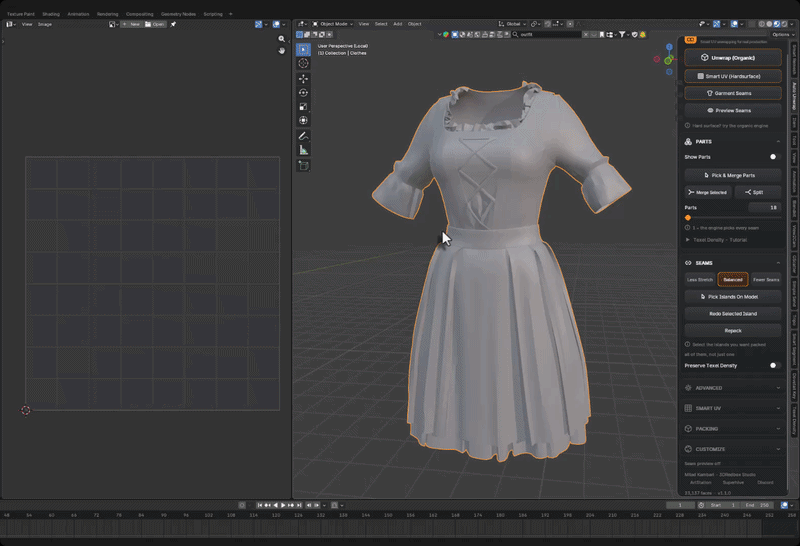Toggle the proportional editing icon

point(570,24)
